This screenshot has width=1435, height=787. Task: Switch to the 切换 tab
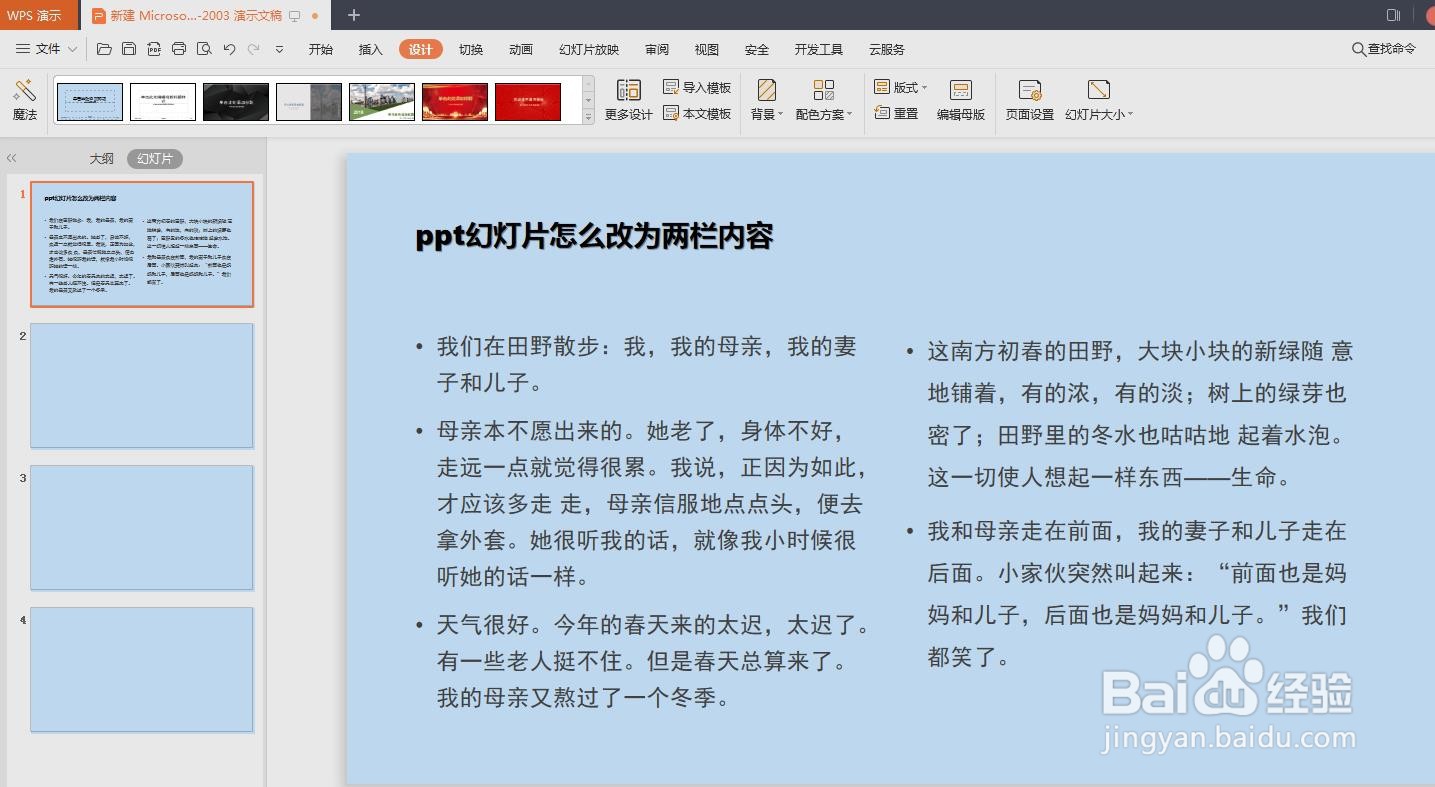[471, 49]
